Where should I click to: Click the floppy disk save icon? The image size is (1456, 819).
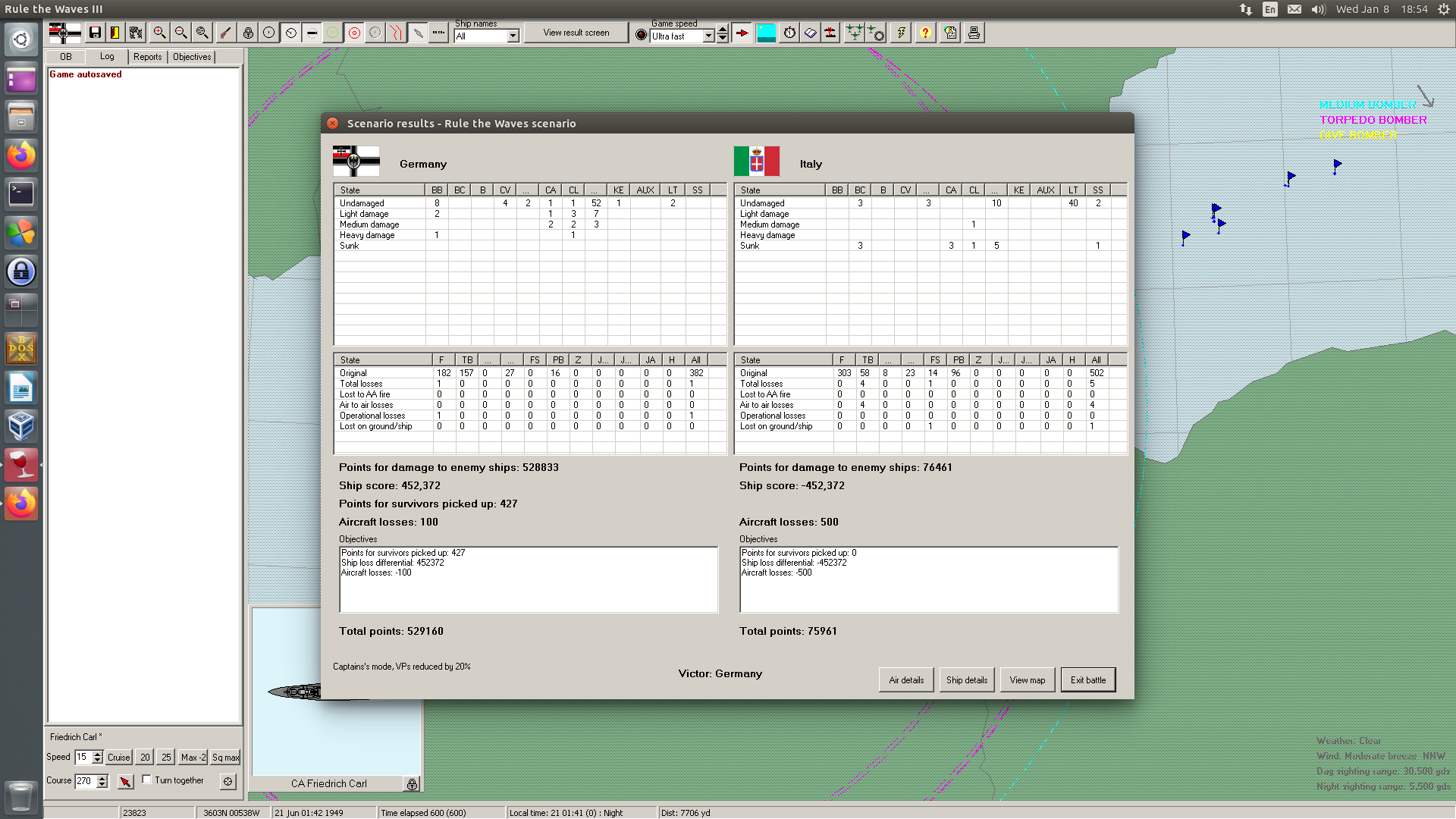(95, 33)
